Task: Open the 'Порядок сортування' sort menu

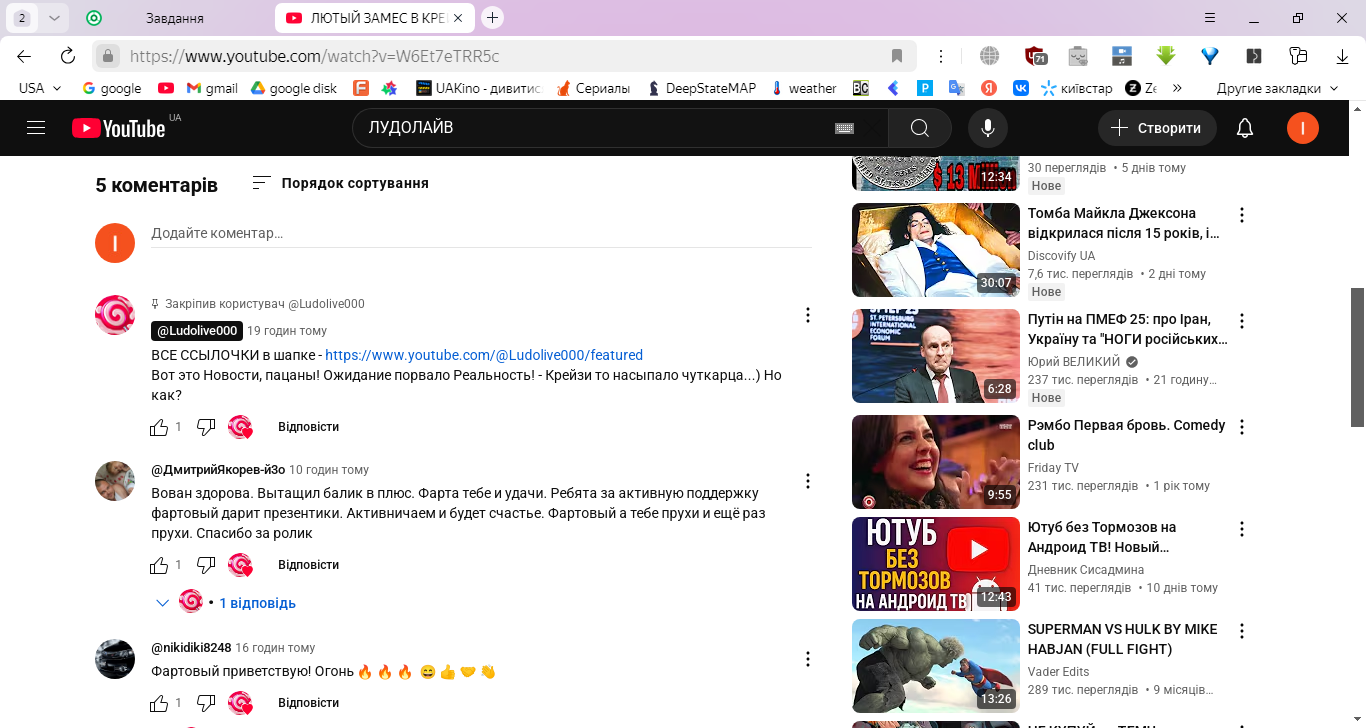Action: point(340,183)
